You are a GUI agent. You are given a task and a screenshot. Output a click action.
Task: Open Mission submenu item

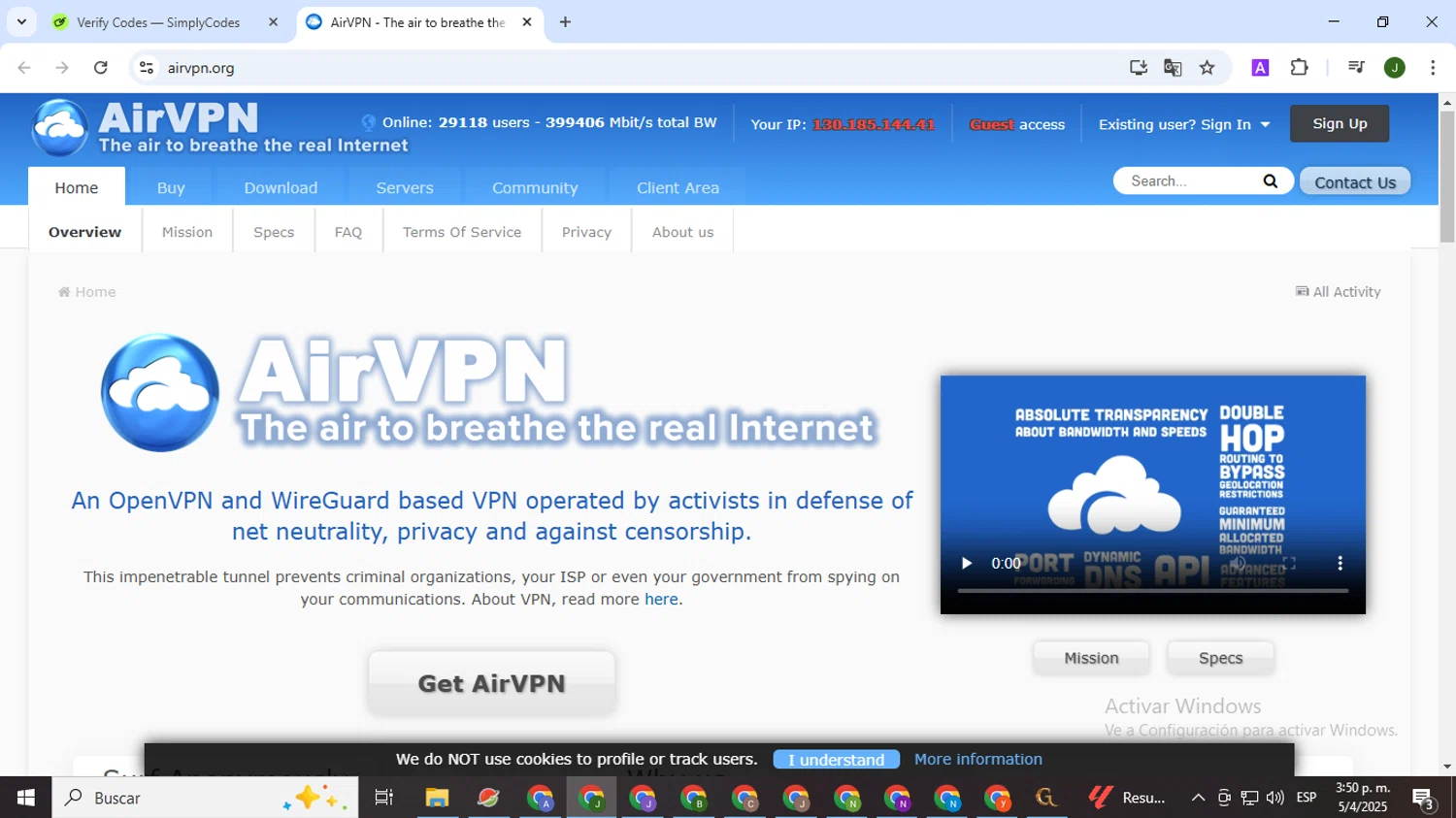click(x=187, y=232)
